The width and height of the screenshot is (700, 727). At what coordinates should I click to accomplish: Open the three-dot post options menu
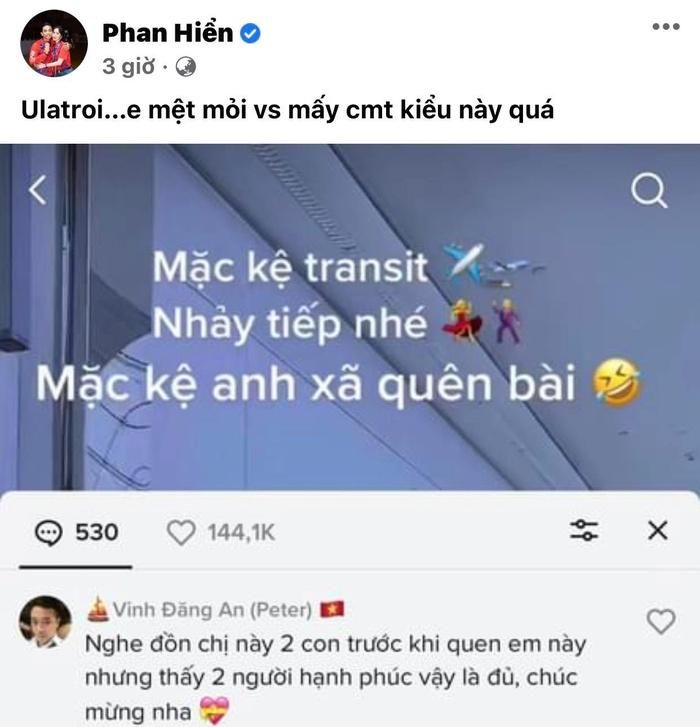click(666, 26)
